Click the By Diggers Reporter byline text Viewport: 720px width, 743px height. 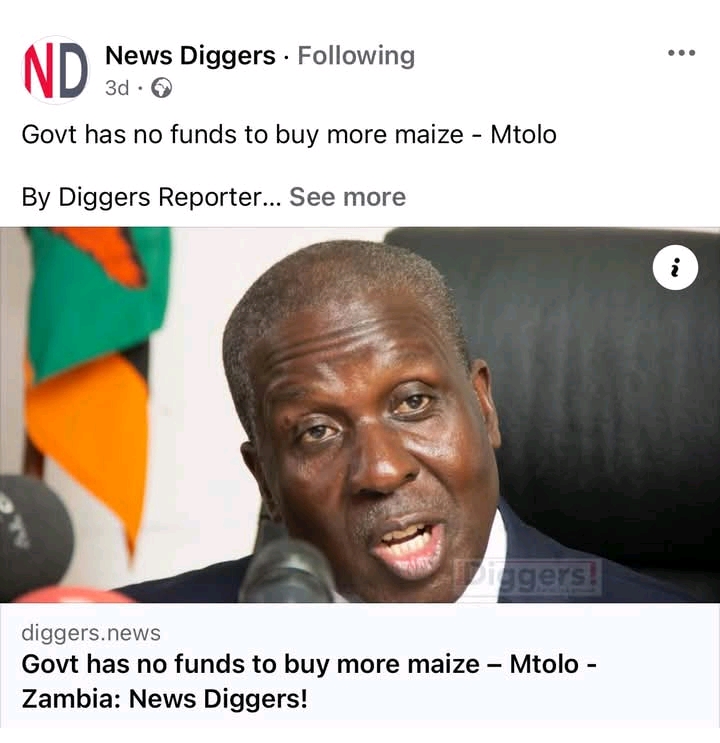coord(152,197)
